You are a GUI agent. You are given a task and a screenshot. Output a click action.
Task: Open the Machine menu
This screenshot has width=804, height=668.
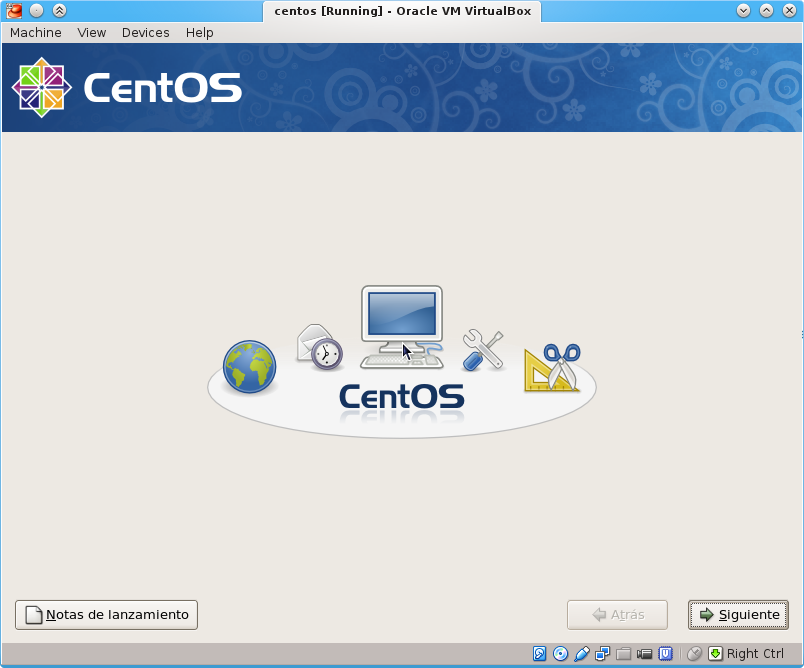click(x=35, y=32)
